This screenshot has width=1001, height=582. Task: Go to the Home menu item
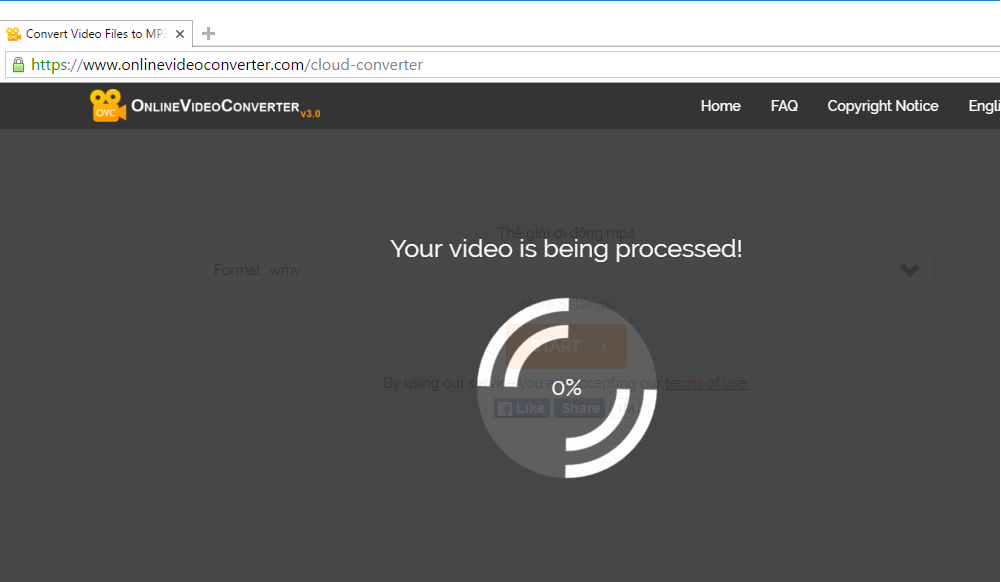point(720,106)
